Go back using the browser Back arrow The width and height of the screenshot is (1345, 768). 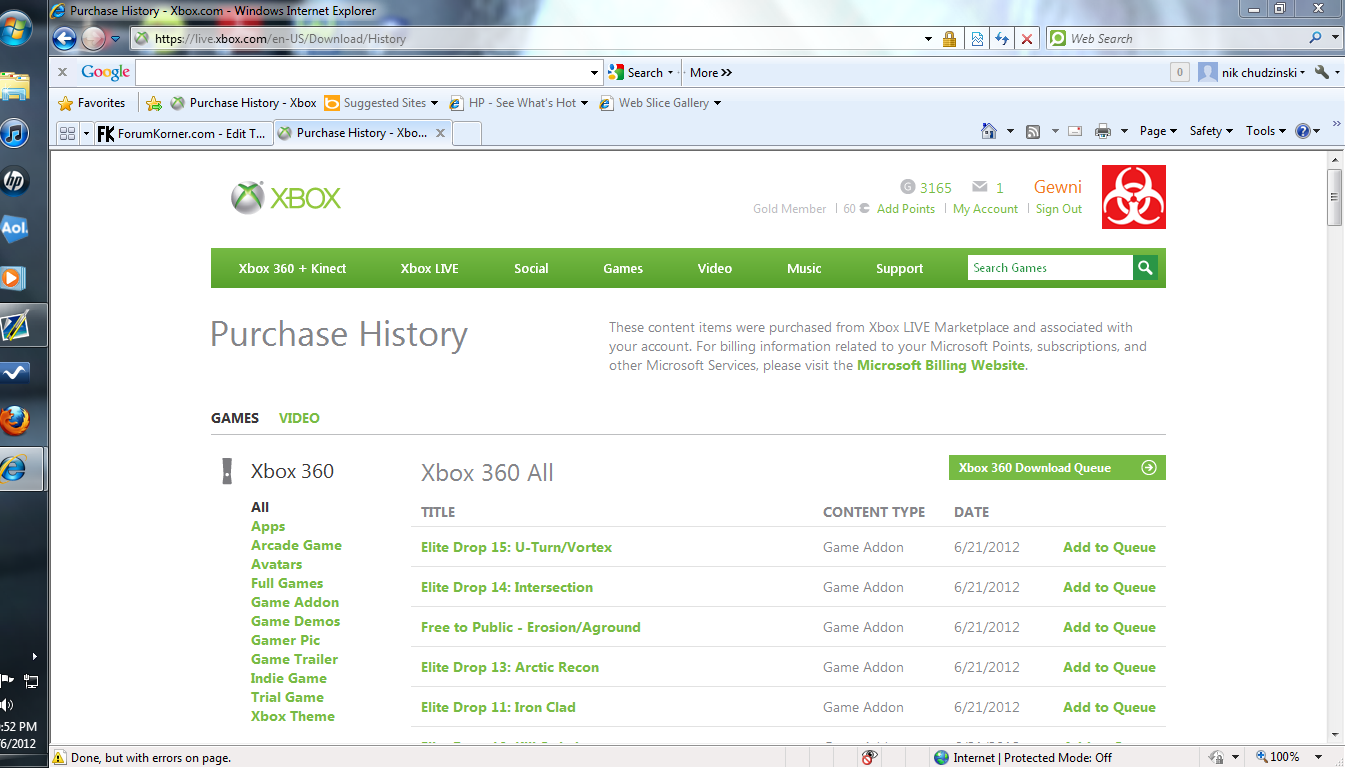pos(64,39)
